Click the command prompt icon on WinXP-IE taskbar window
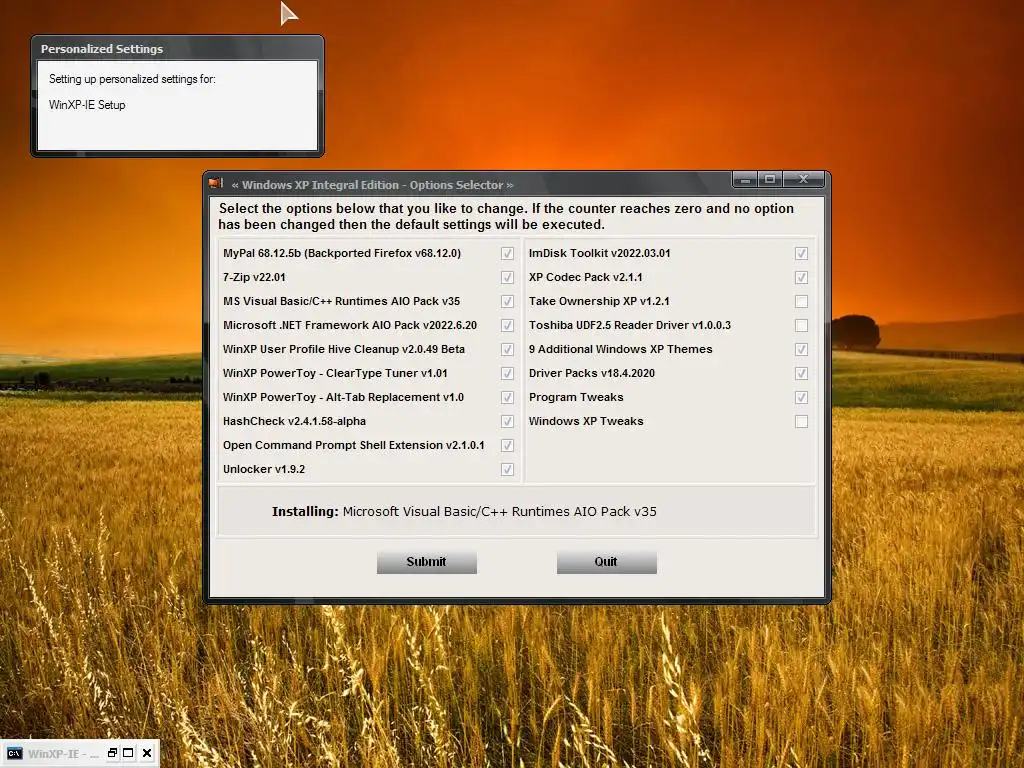This screenshot has width=1024, height=768. click(14, 754)
